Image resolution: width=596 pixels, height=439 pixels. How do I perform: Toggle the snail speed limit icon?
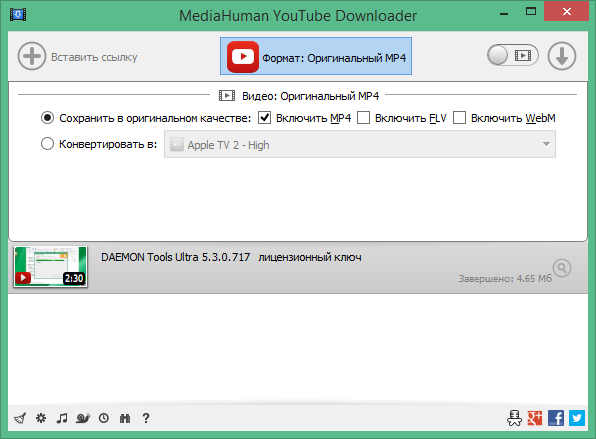83,418
